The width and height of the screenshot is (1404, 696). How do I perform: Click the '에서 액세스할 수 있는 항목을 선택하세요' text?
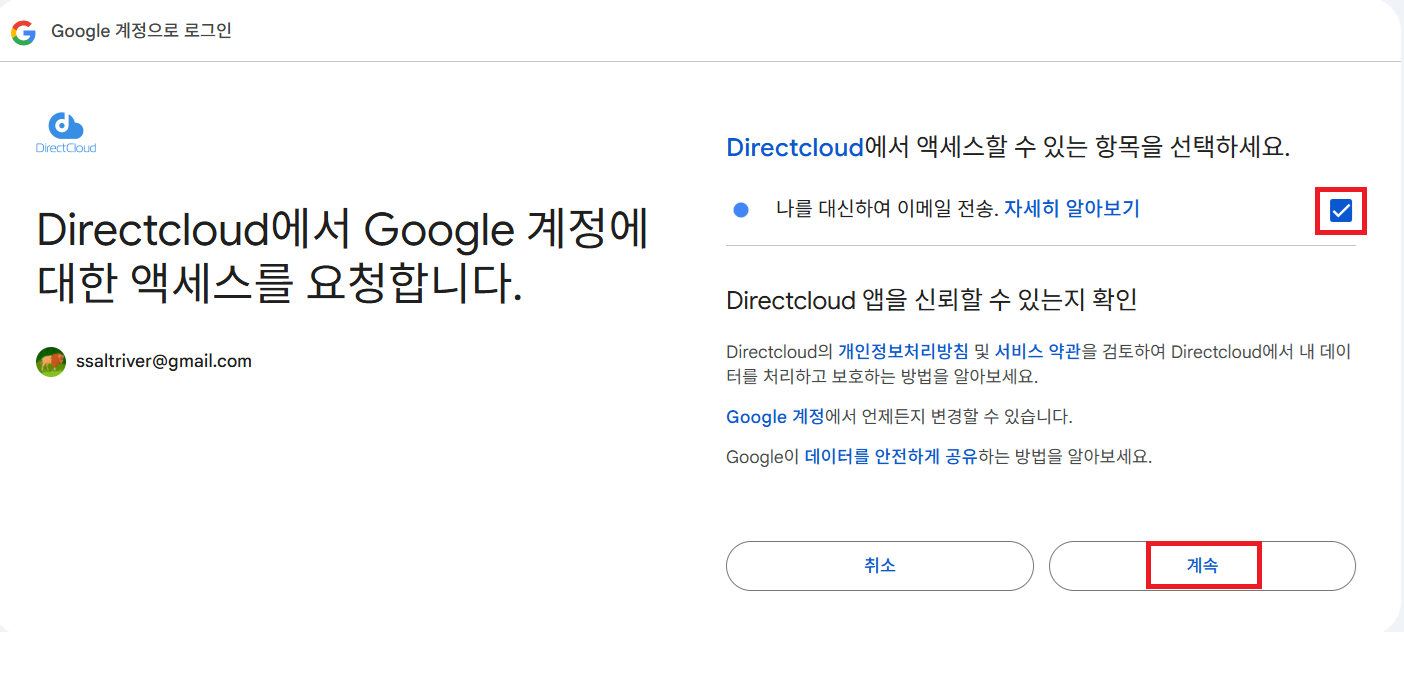[x=1077, y=148]
